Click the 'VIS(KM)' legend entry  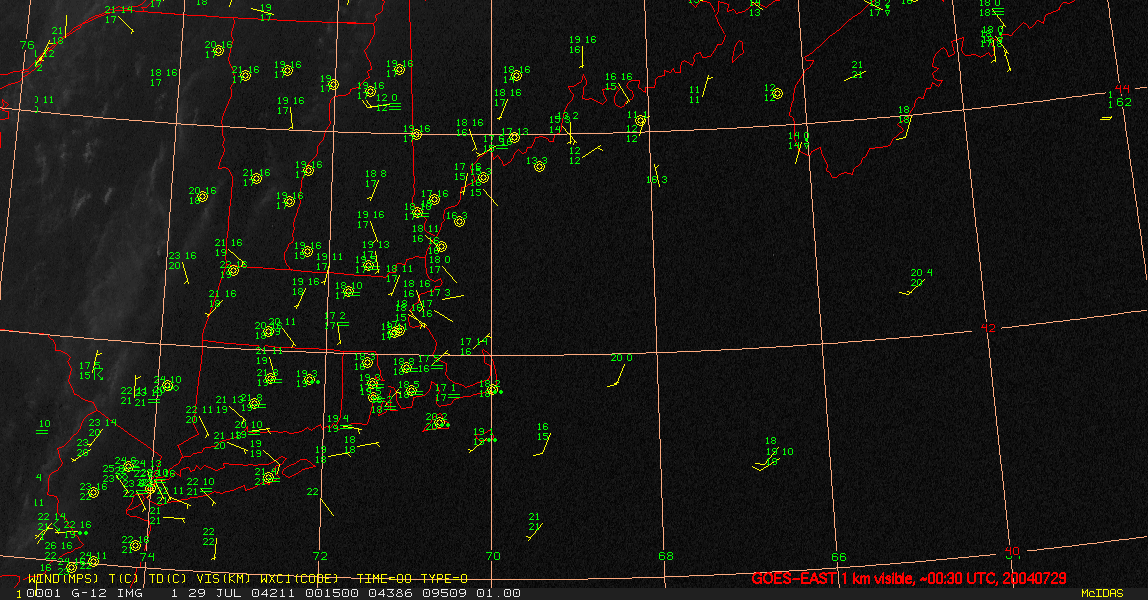point(223,578)
